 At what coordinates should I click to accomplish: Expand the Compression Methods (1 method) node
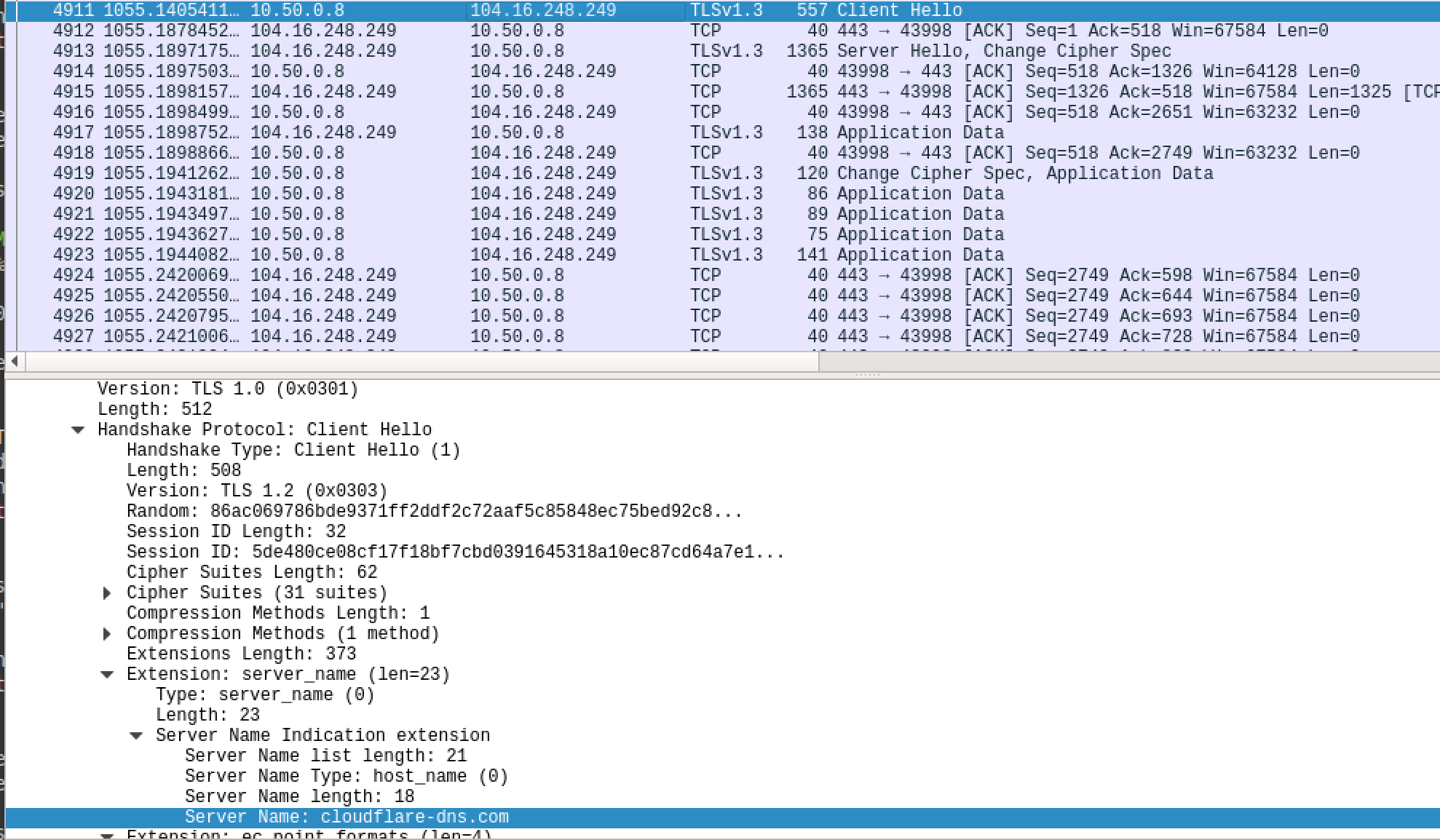[x=107, y=634]
